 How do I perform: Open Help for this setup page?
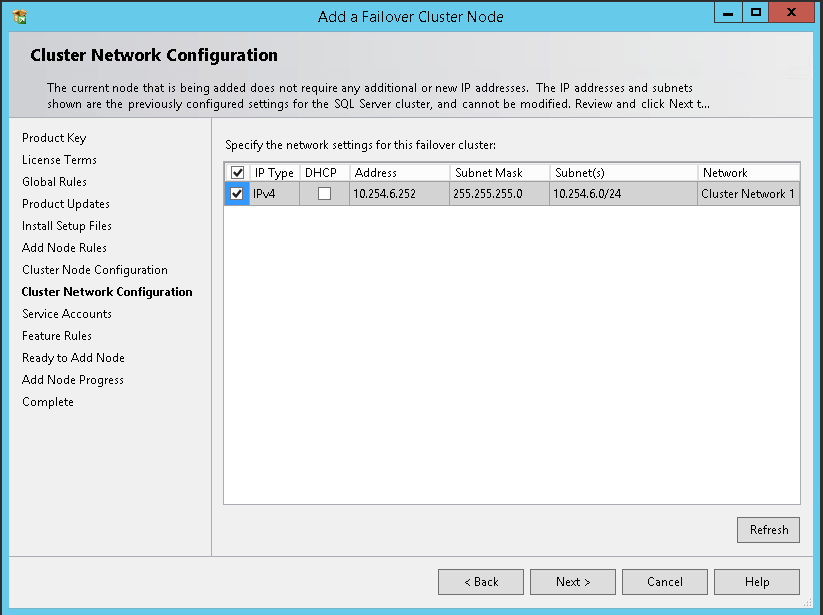click(x=757, y=582)
